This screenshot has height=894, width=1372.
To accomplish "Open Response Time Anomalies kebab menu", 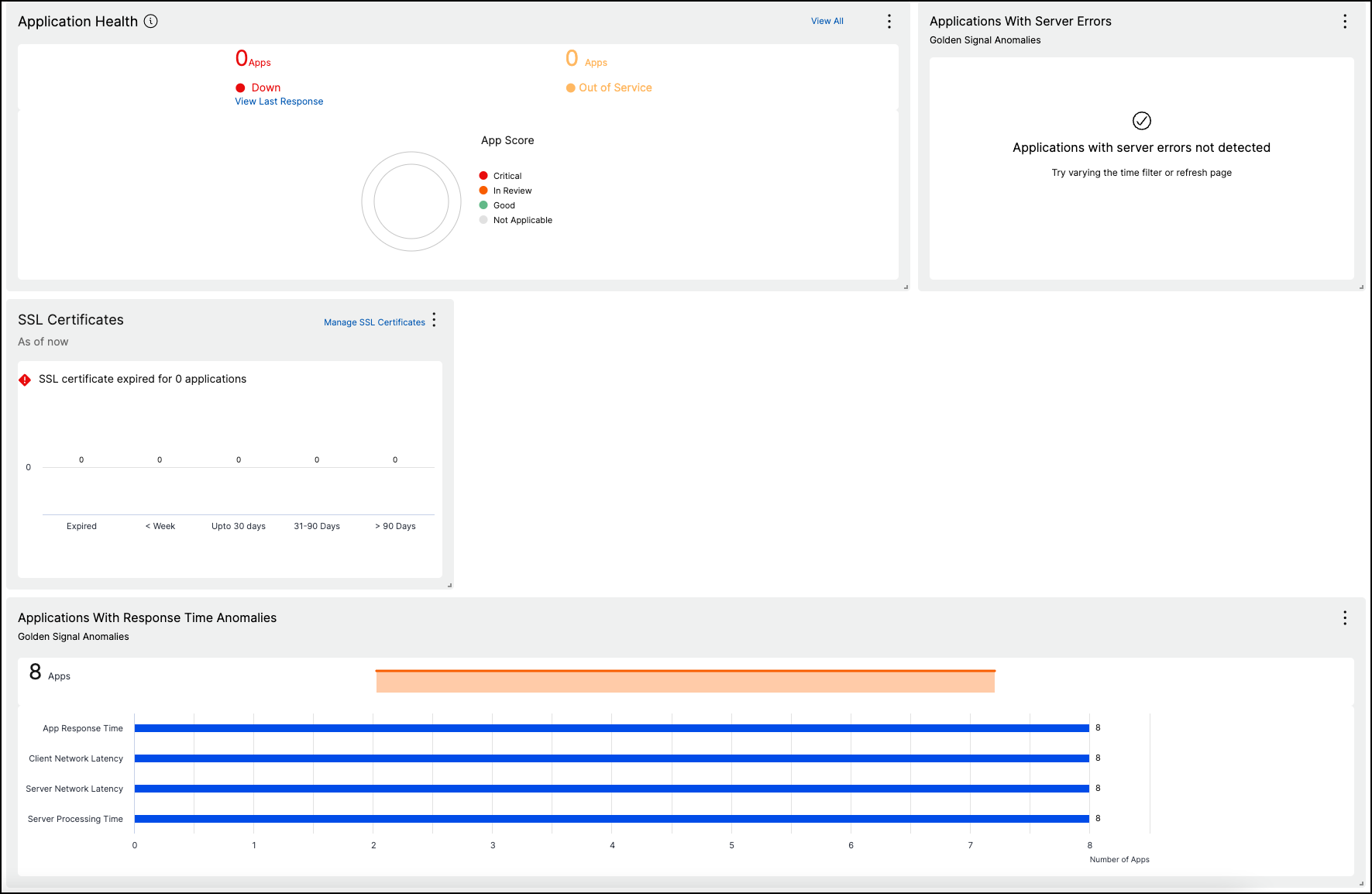I will (1345, 617).
